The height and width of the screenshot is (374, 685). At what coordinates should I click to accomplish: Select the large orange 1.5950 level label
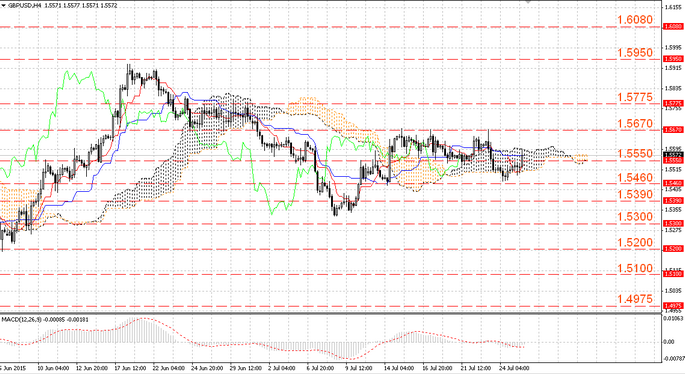click(x=635, y=53)
